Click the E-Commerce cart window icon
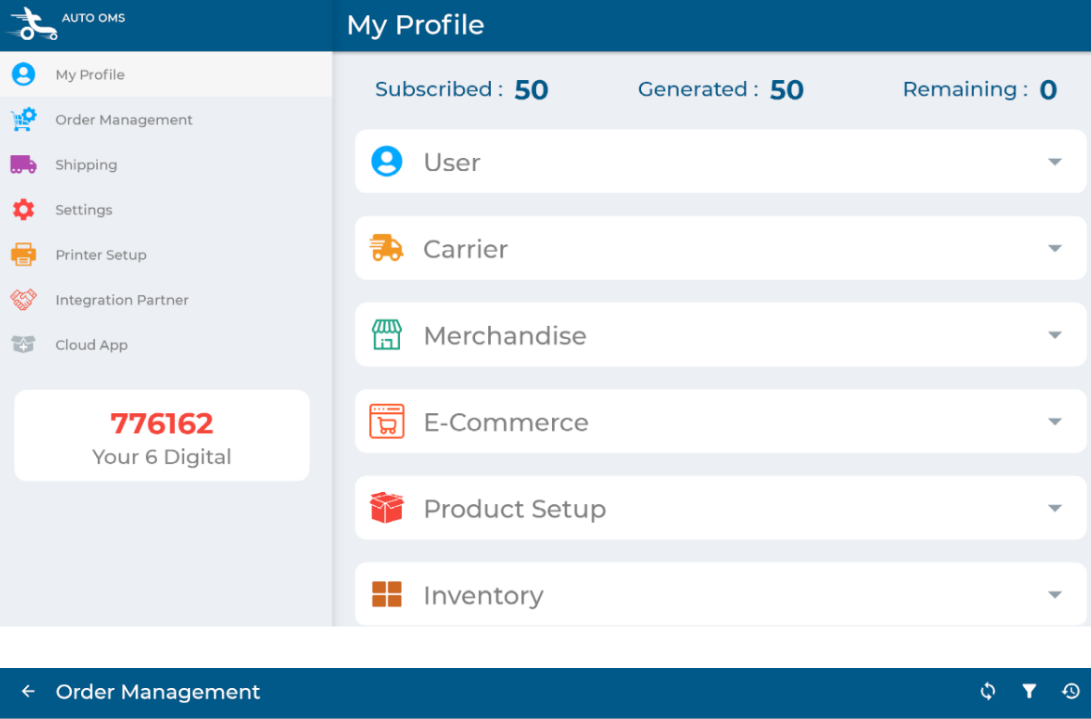Screen dimensions: 1091x719 pyautogui.click(x=387, y=421)
